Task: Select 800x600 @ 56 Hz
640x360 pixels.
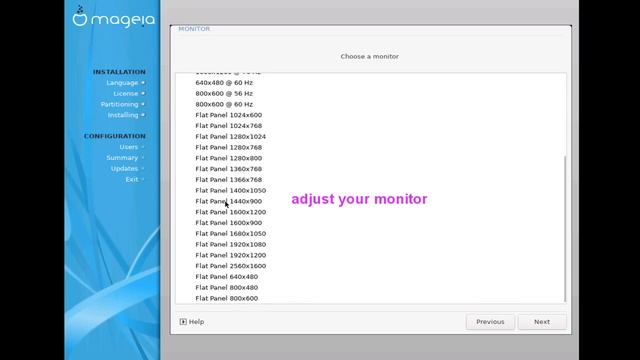Action: [x=224, y=93]
